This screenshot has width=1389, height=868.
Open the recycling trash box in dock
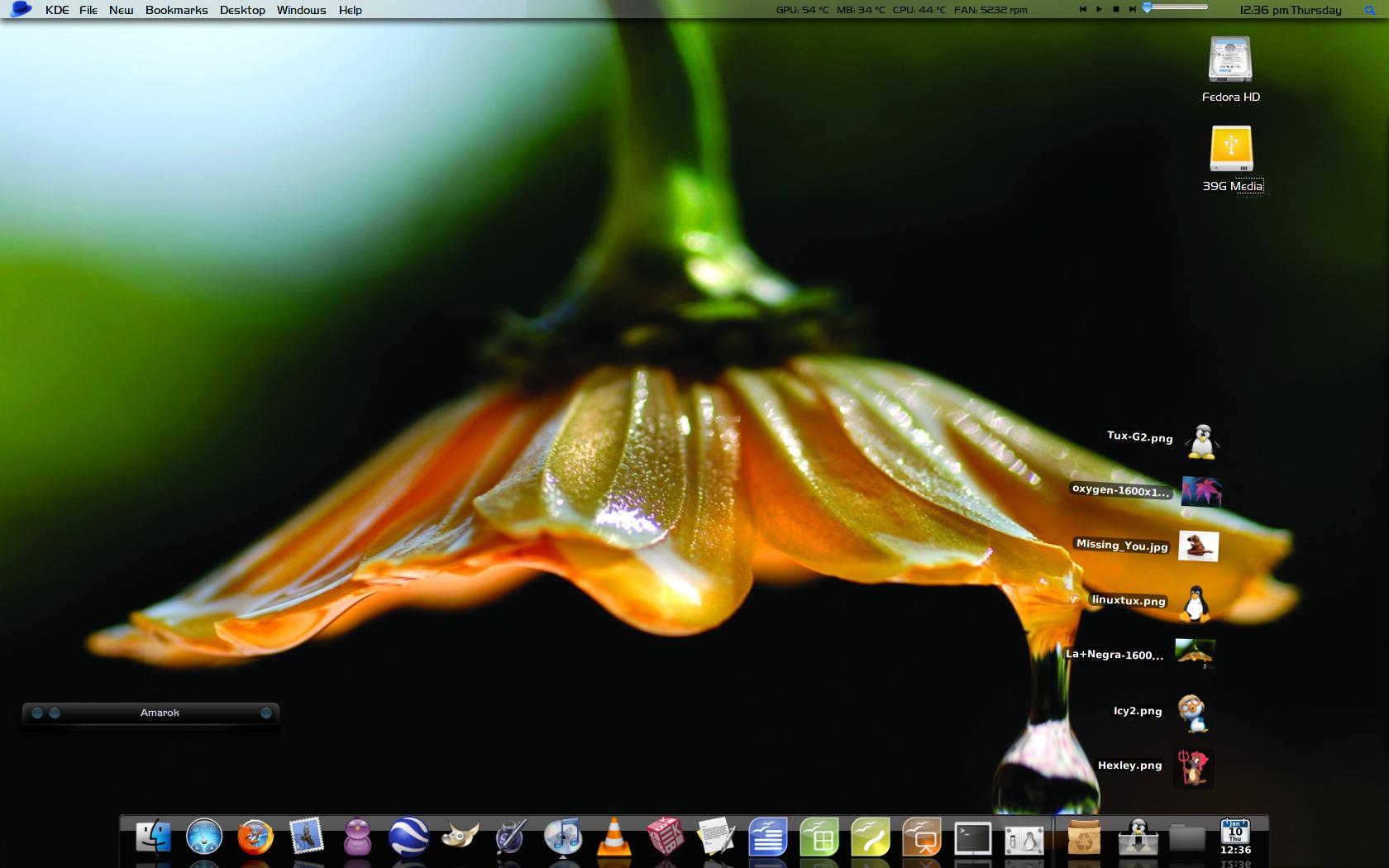pyautogui.click(x=1084, y=837)
